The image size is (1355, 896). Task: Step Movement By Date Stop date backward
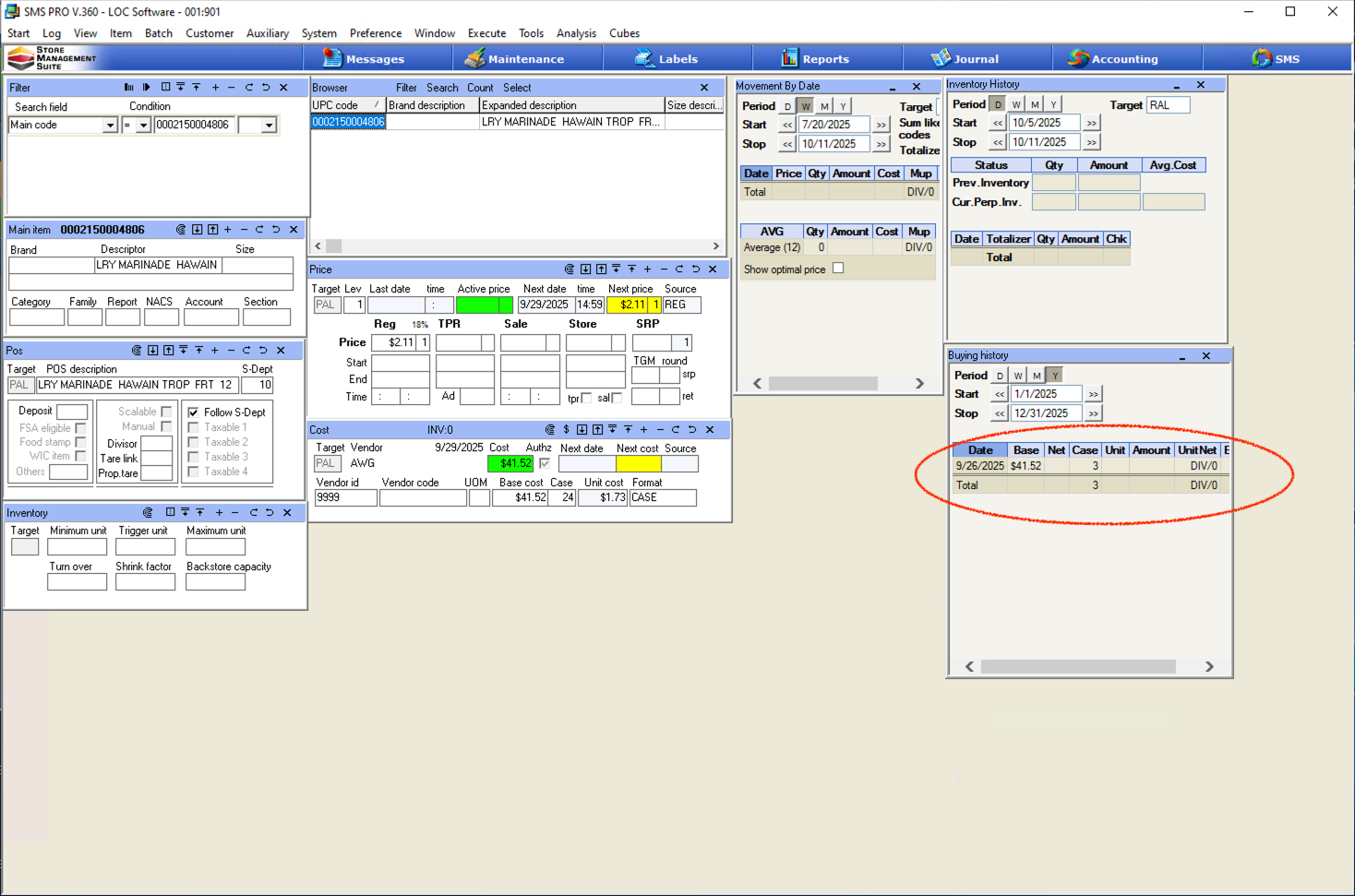[787, 144]
